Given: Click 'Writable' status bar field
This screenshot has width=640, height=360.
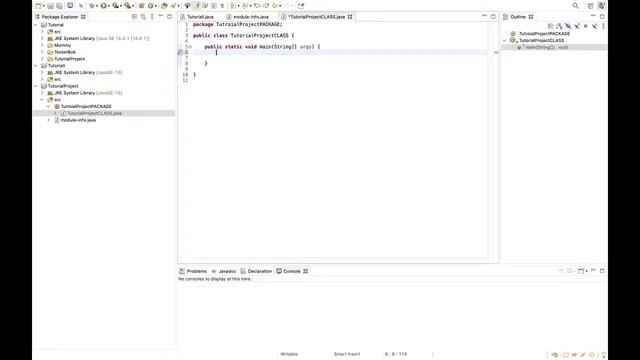Looking at the screenshot, I should pos(289,354).
